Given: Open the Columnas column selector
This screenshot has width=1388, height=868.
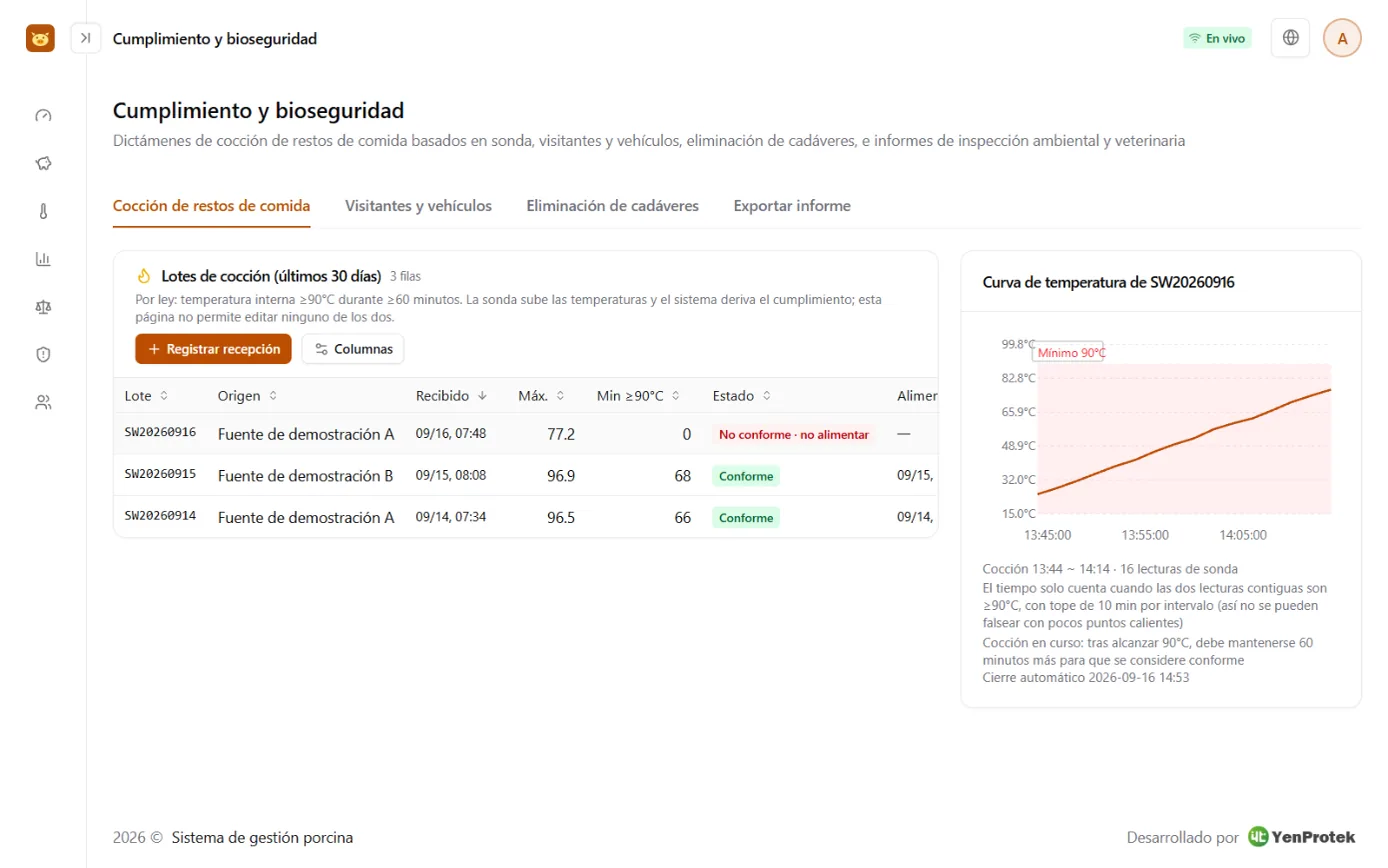Looking at the screenshot, I should click(x=353, y=349).
